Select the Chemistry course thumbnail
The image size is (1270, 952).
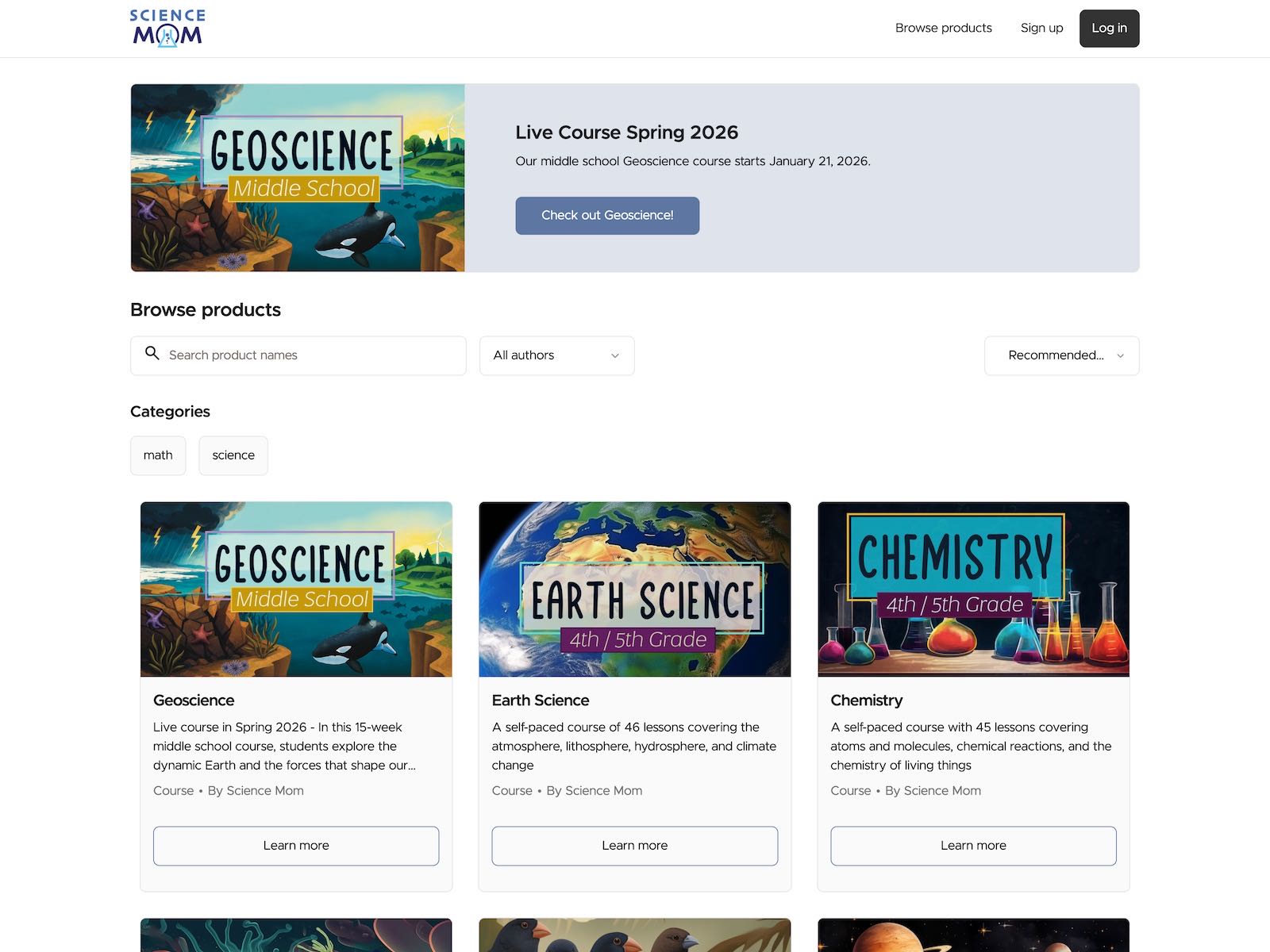[973, 589]
